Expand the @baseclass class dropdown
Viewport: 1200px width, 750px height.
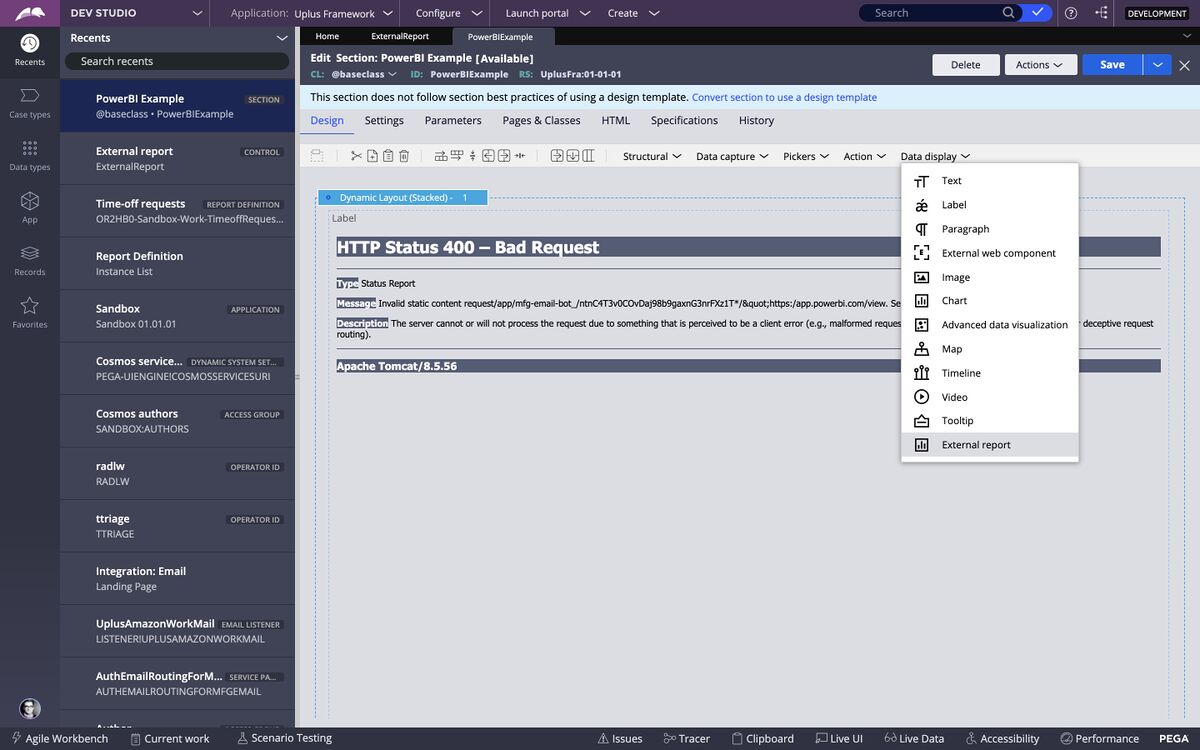pos(364,74)
